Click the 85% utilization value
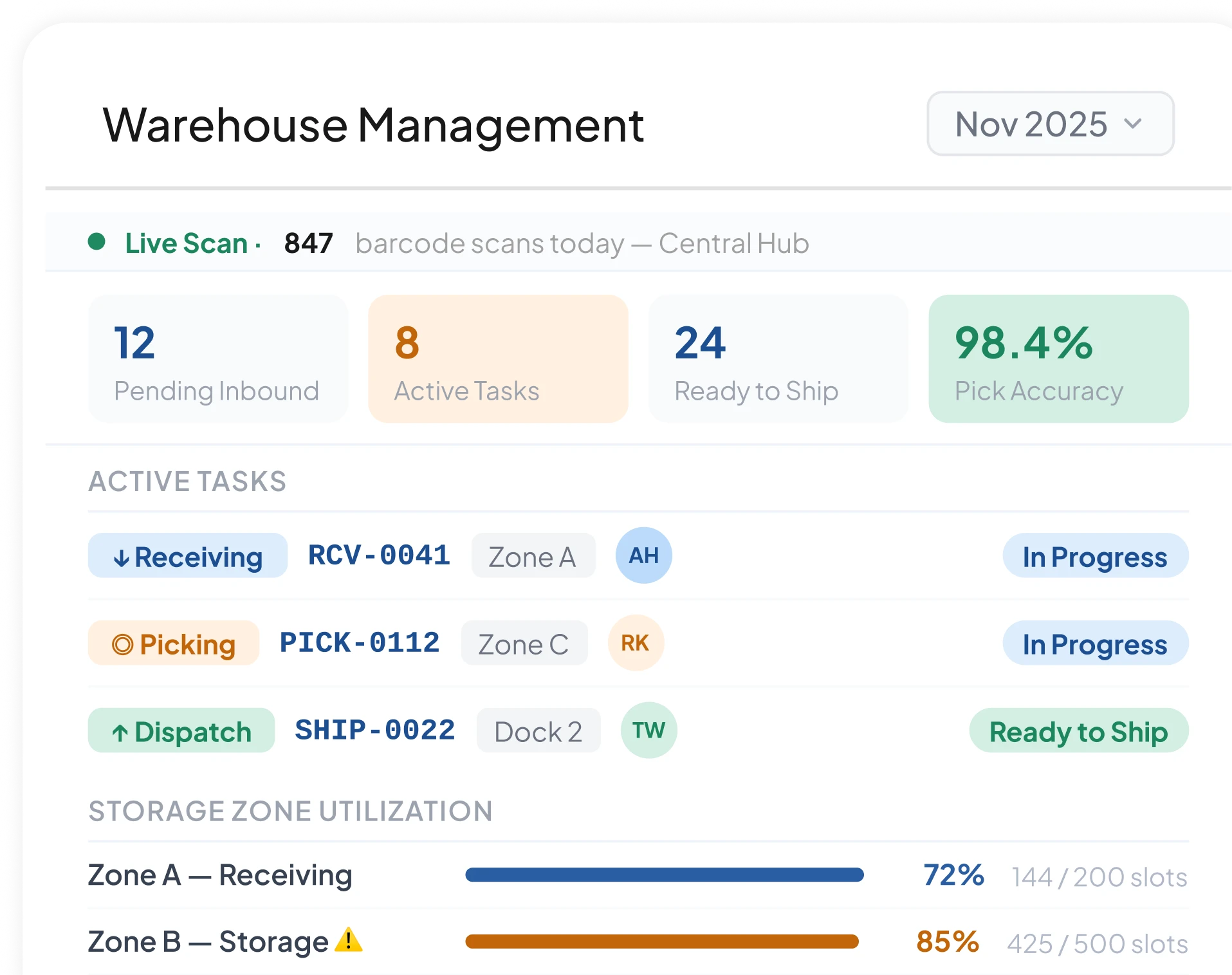 point(948,942)
